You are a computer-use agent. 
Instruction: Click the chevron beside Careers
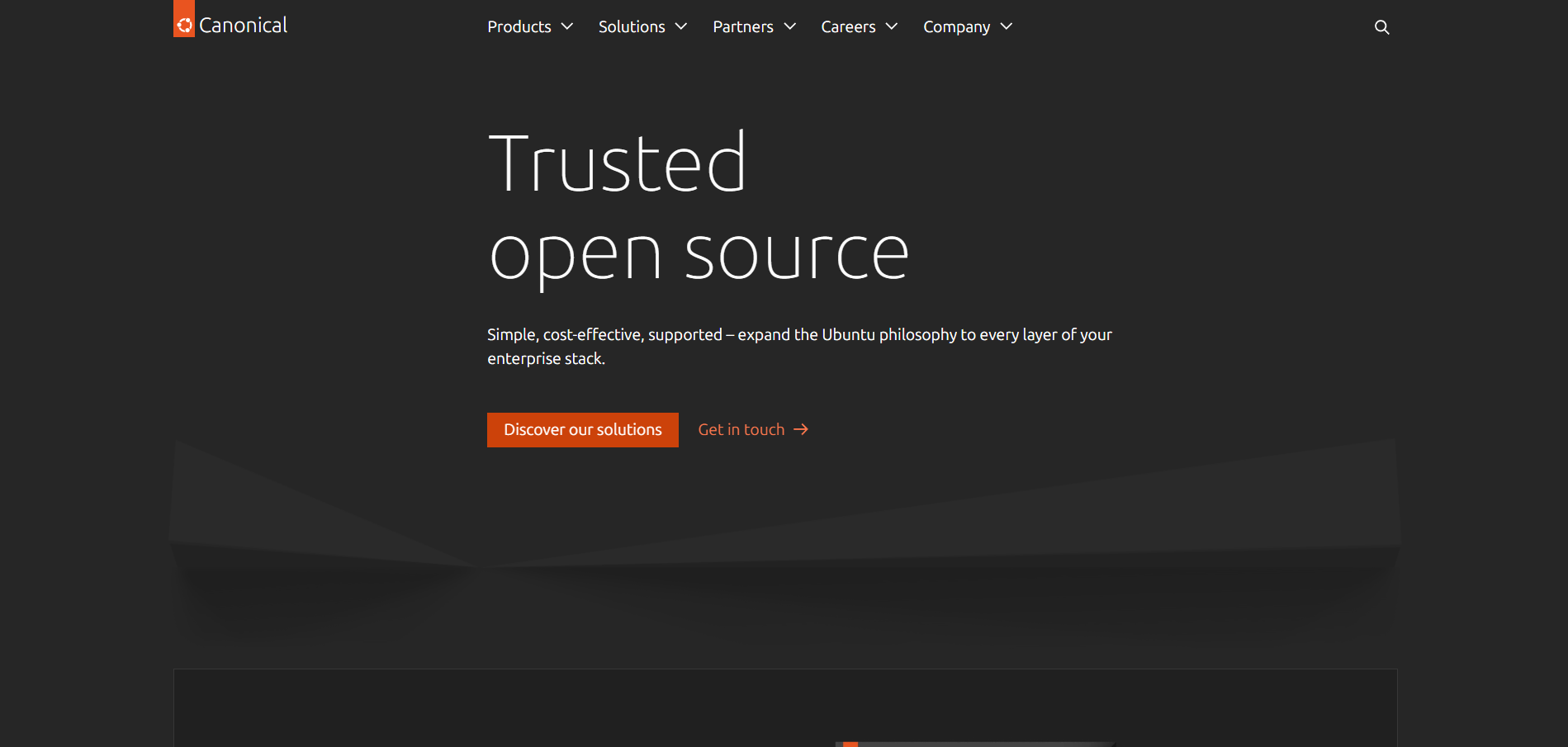[893, 26]
